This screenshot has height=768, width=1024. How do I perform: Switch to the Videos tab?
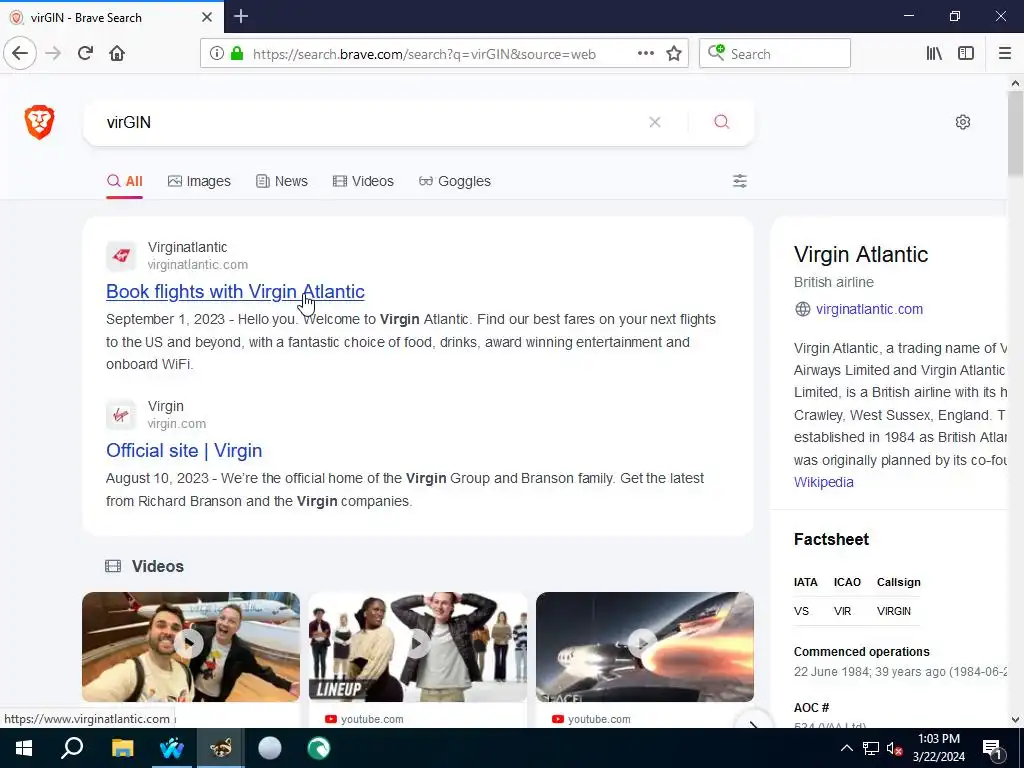pos(363,181)
